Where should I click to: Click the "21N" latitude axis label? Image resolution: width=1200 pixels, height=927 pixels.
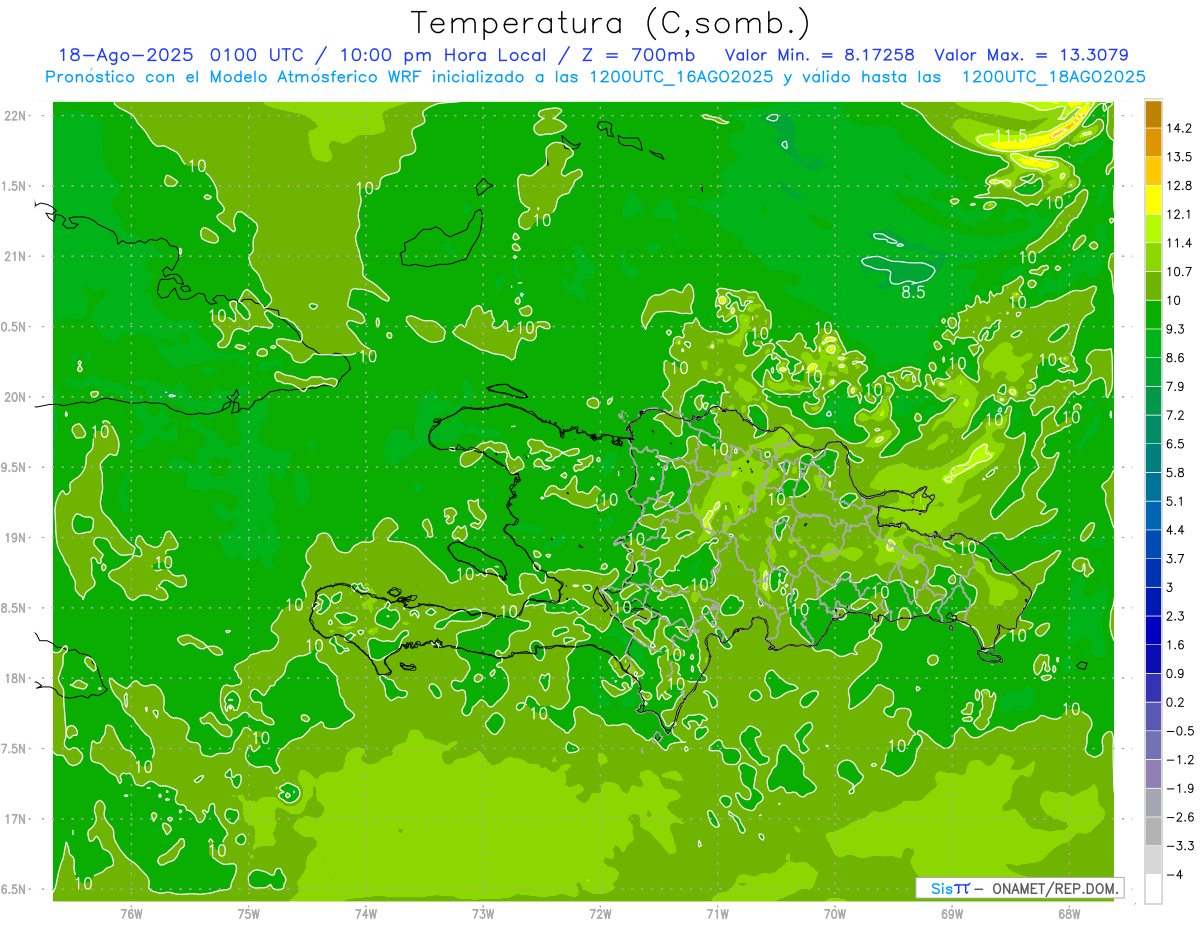click(x=17, y=256)
